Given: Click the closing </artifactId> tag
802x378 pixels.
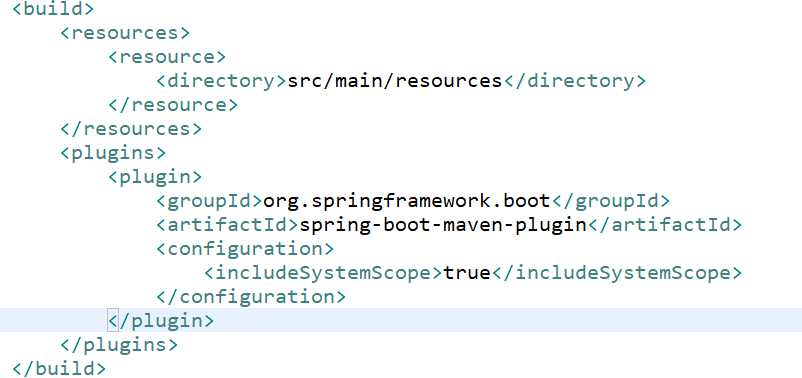Looking at the screenshot, I should pos(664,225).
